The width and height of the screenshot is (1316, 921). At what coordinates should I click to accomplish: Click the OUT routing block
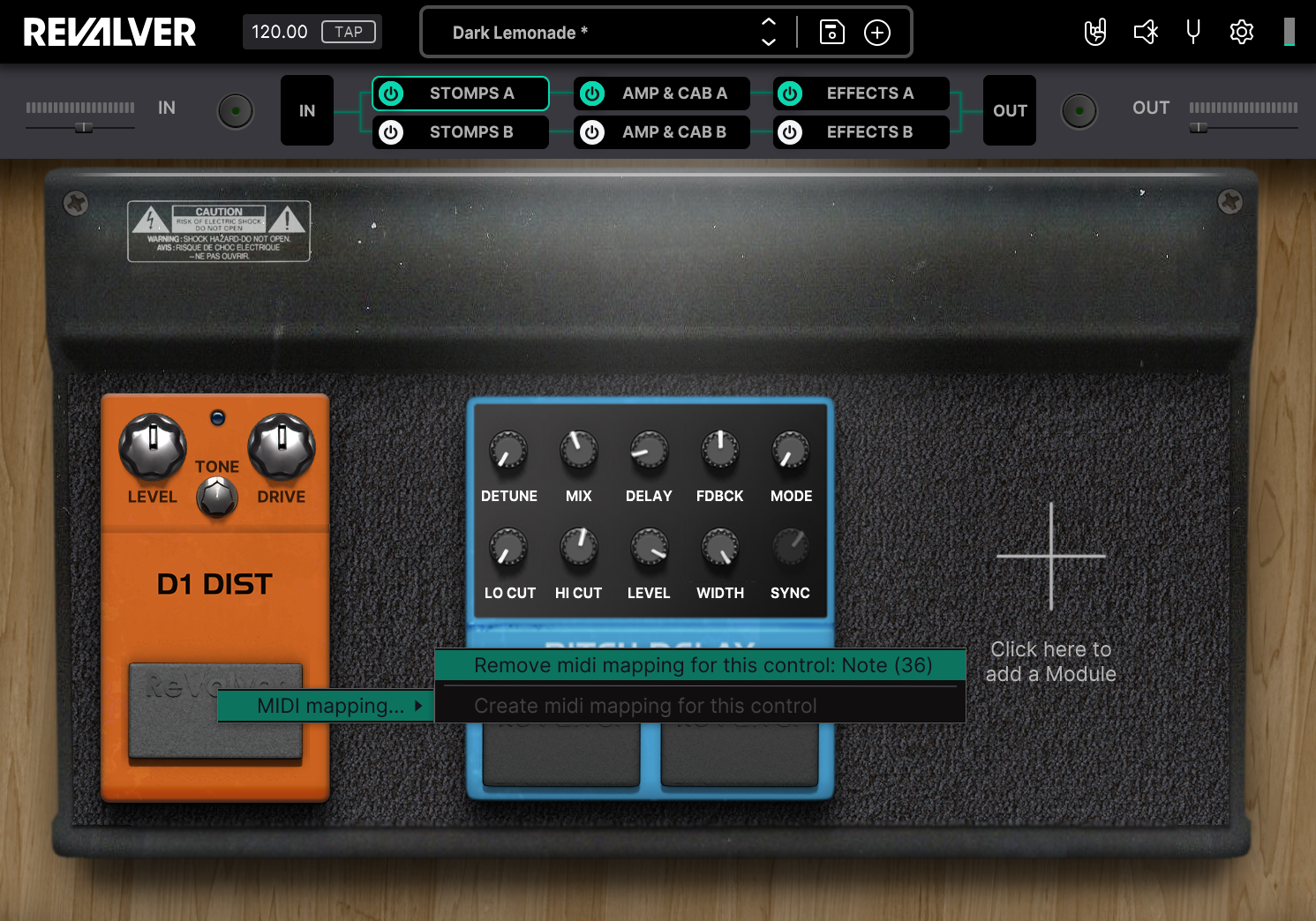click(1010, 110)
